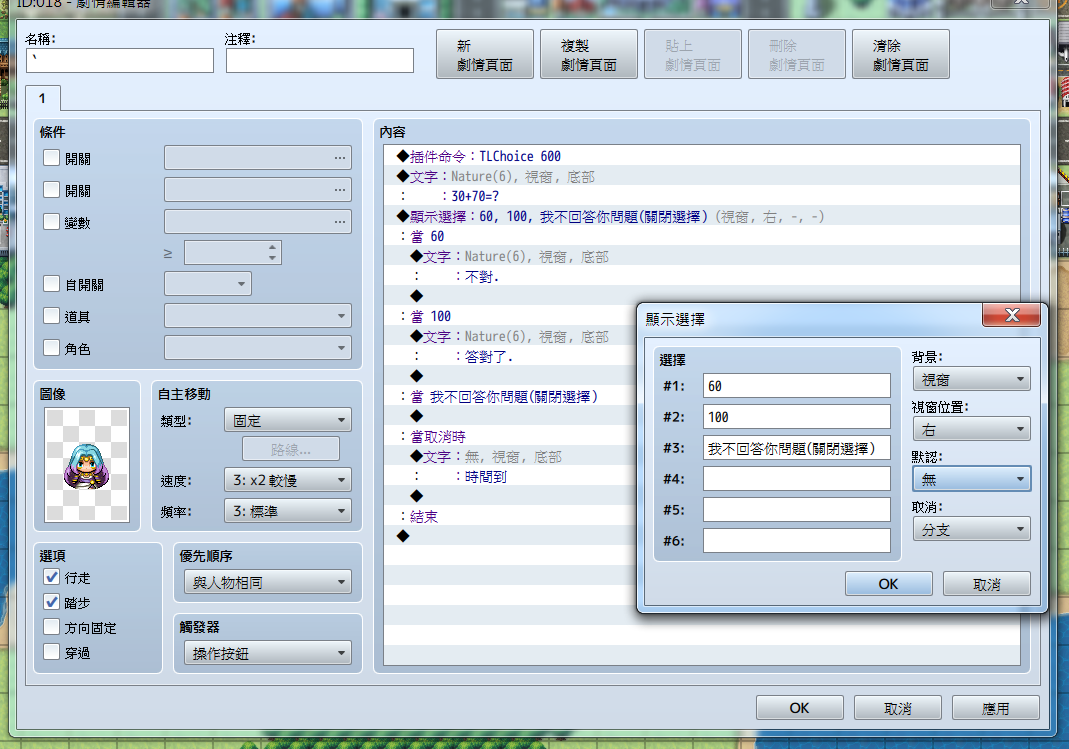Click OK in the event editor window

(800, 708)
